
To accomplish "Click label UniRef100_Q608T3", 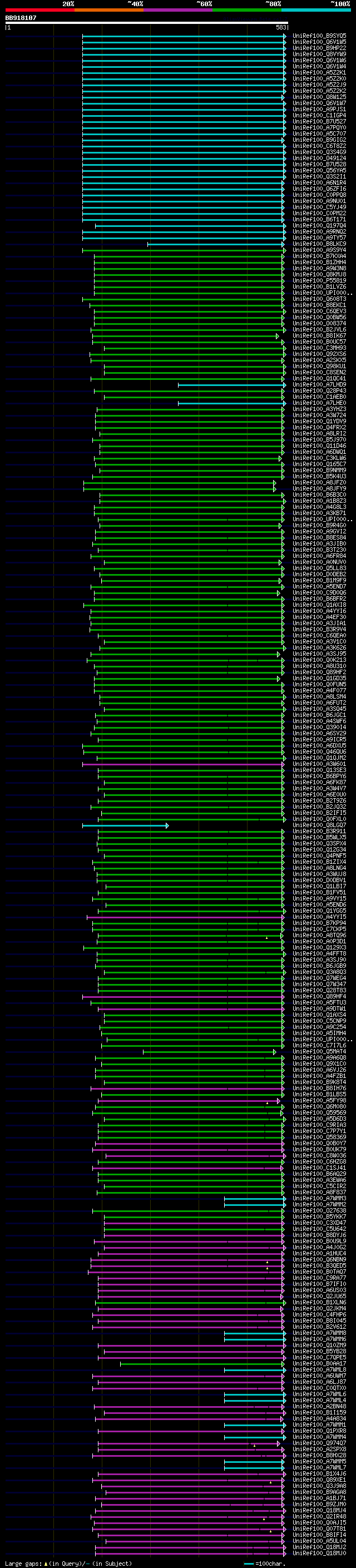I will tap(319, 299).
